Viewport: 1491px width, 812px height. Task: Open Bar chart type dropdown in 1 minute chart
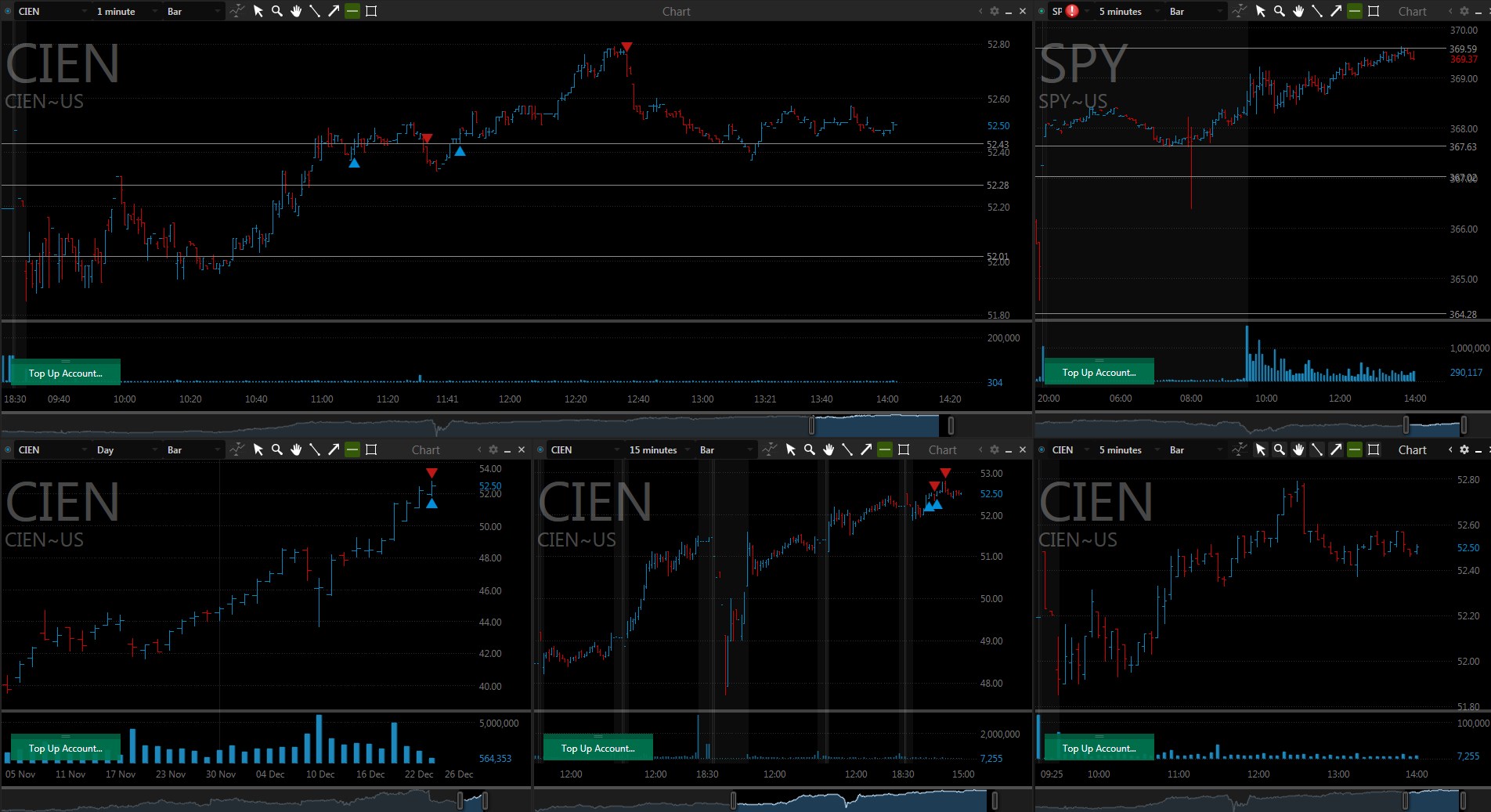tap(194, 11)
